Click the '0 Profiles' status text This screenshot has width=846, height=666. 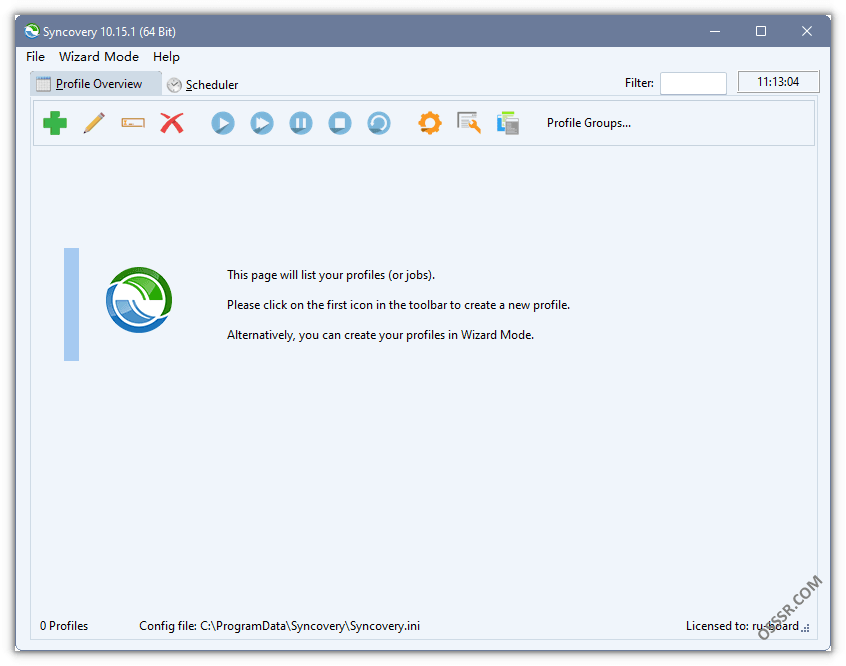(64, 626)
